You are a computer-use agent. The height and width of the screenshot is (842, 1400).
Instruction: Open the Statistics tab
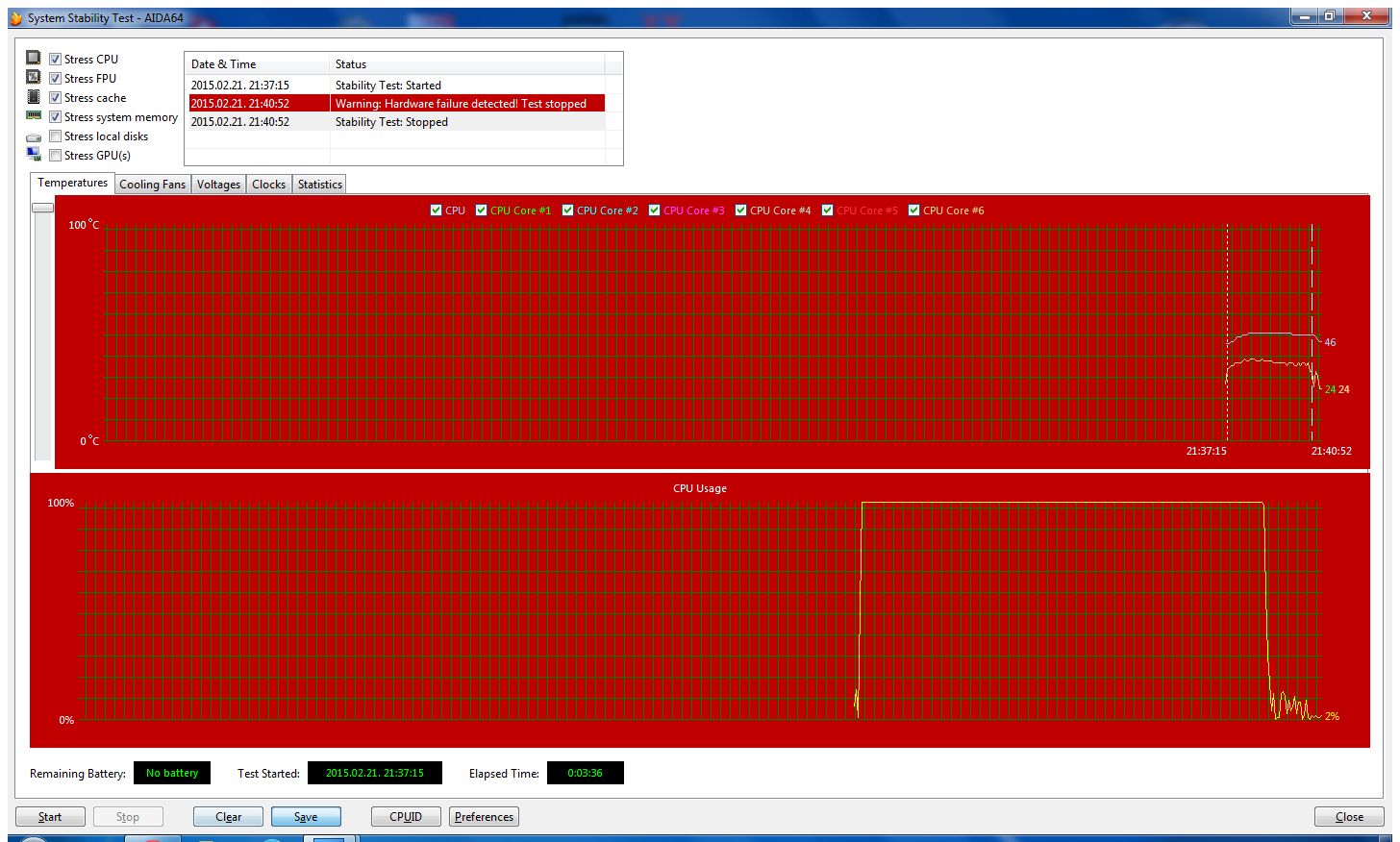(320, 185)
